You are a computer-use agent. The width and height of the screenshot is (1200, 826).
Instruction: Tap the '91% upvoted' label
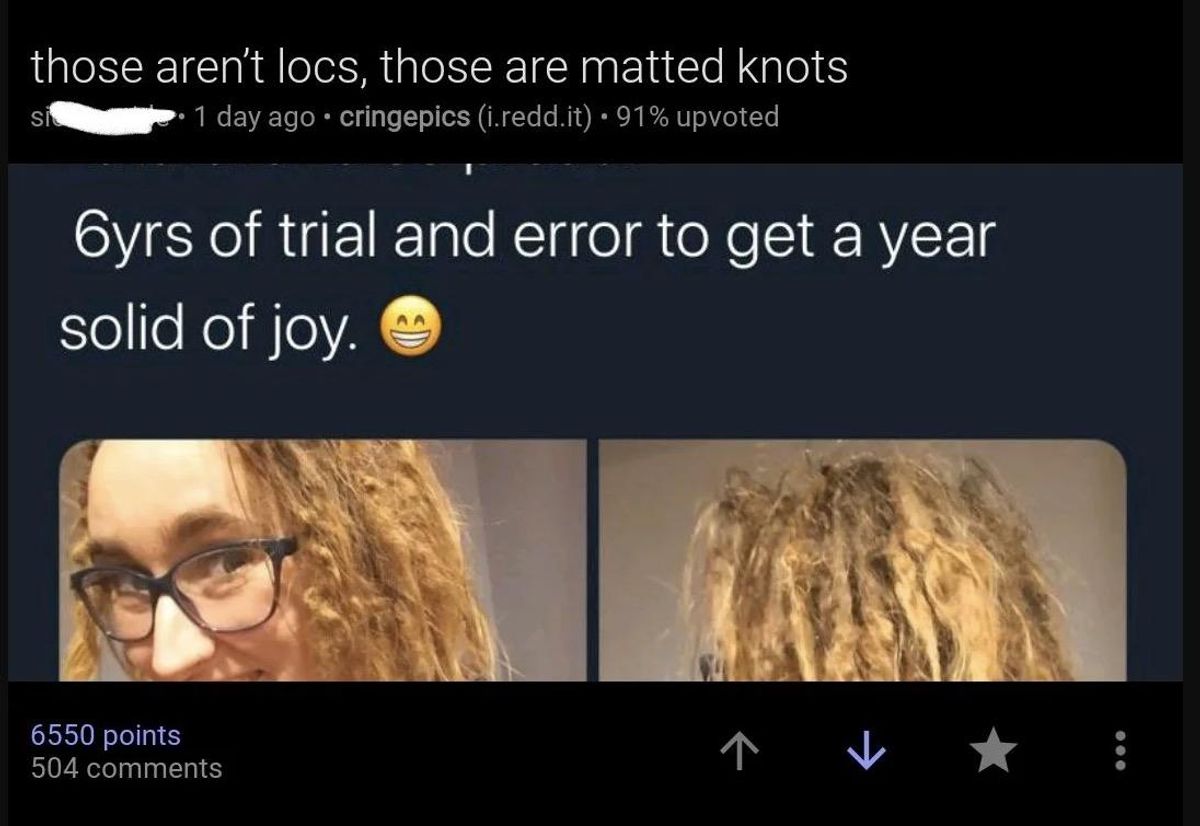point(698,117)
